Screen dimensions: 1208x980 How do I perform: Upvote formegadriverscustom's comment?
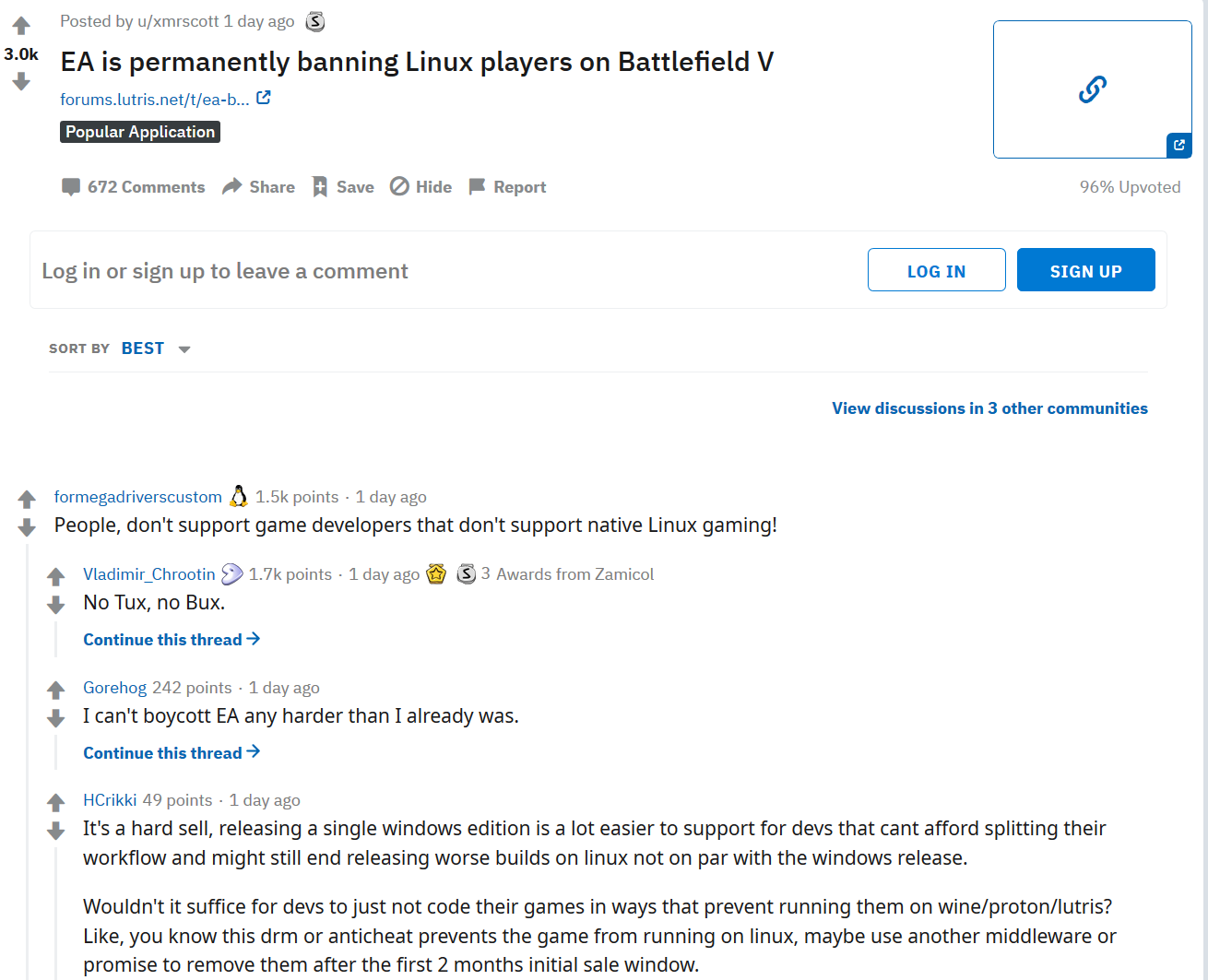coord(27,499)
